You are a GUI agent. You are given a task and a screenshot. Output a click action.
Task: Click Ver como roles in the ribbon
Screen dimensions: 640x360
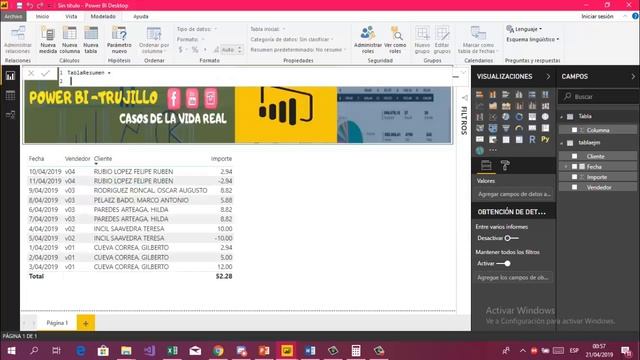(395, 40)
